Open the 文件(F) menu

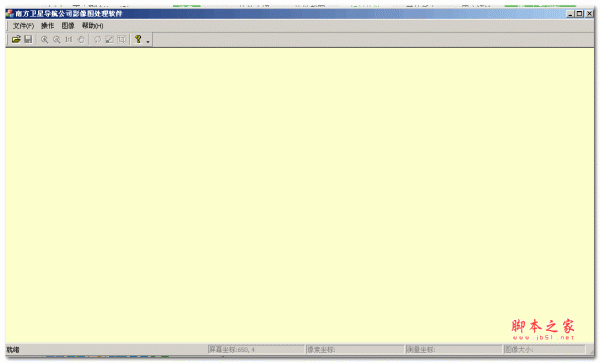[x=23, y=26]
